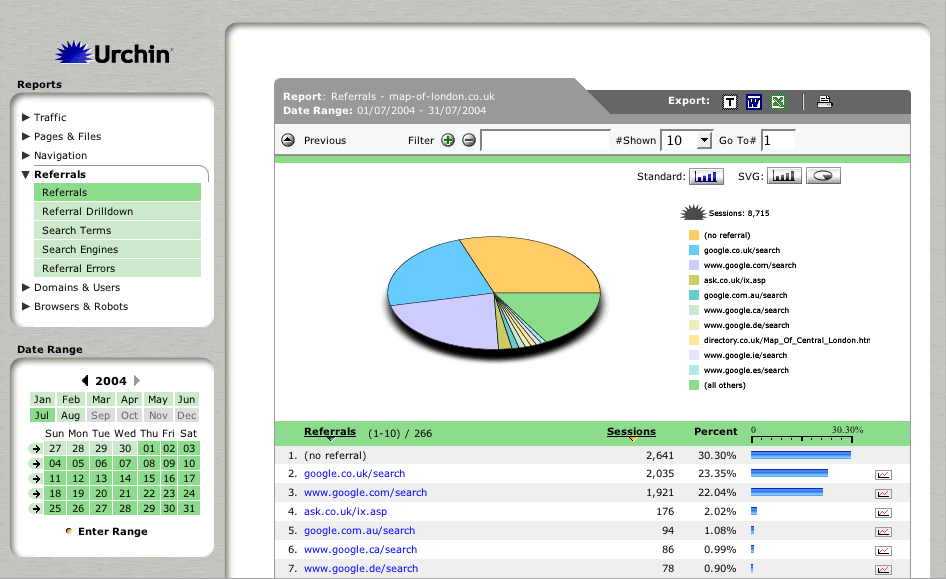The image size is (946, 579).
Task: Open trend graph for ask.co.uk/ix.asp row
Action: pos(883,513)
